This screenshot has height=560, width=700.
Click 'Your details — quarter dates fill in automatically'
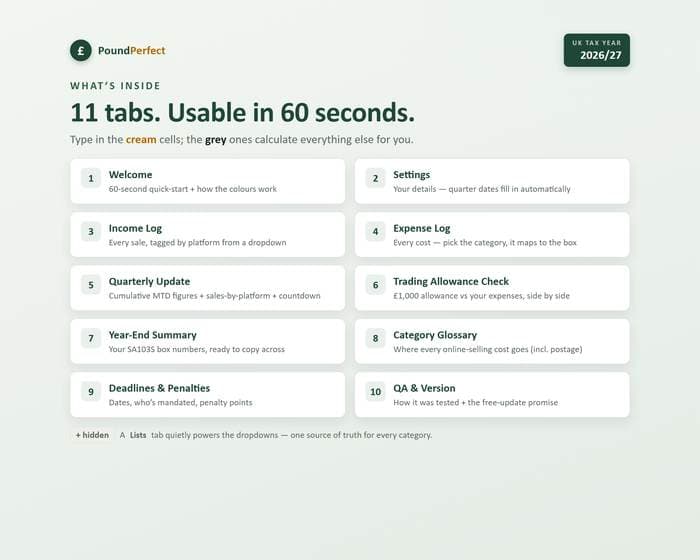click(482, 189)
